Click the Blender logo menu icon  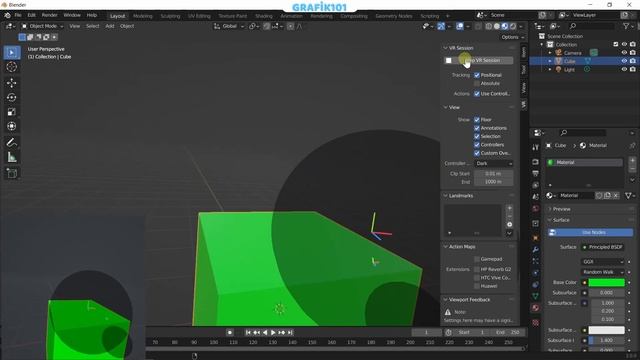[7, 15]
